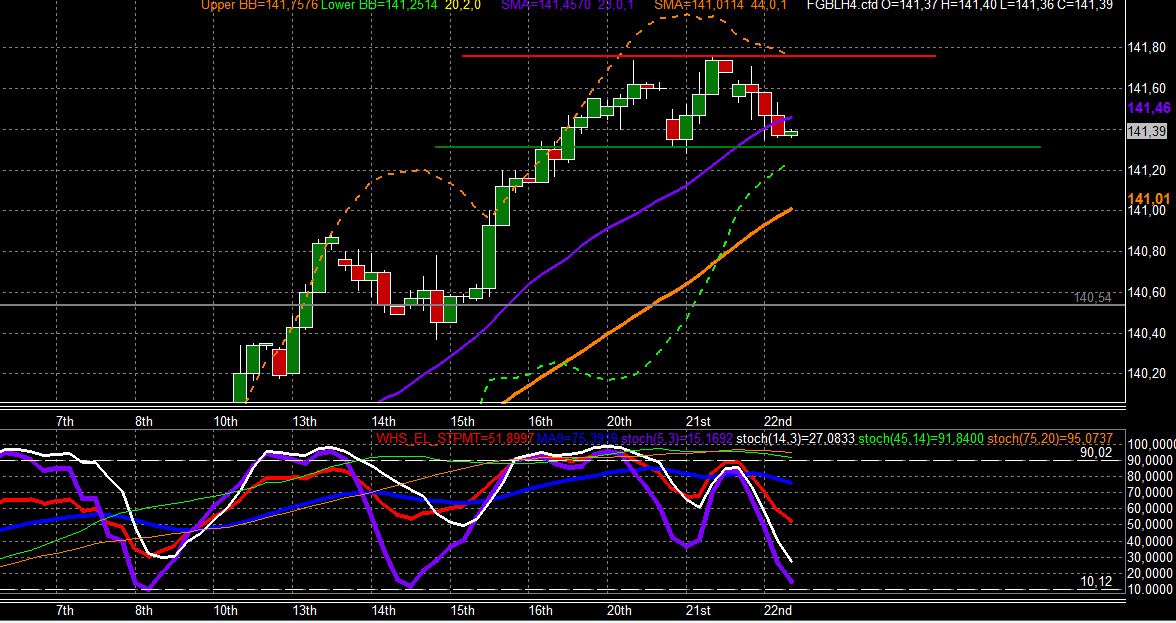Viewport: 1176px width, 623px height.
Task: Click the '141,20' price axis label
Action: pyautogui.click(x=1147, y=170)
